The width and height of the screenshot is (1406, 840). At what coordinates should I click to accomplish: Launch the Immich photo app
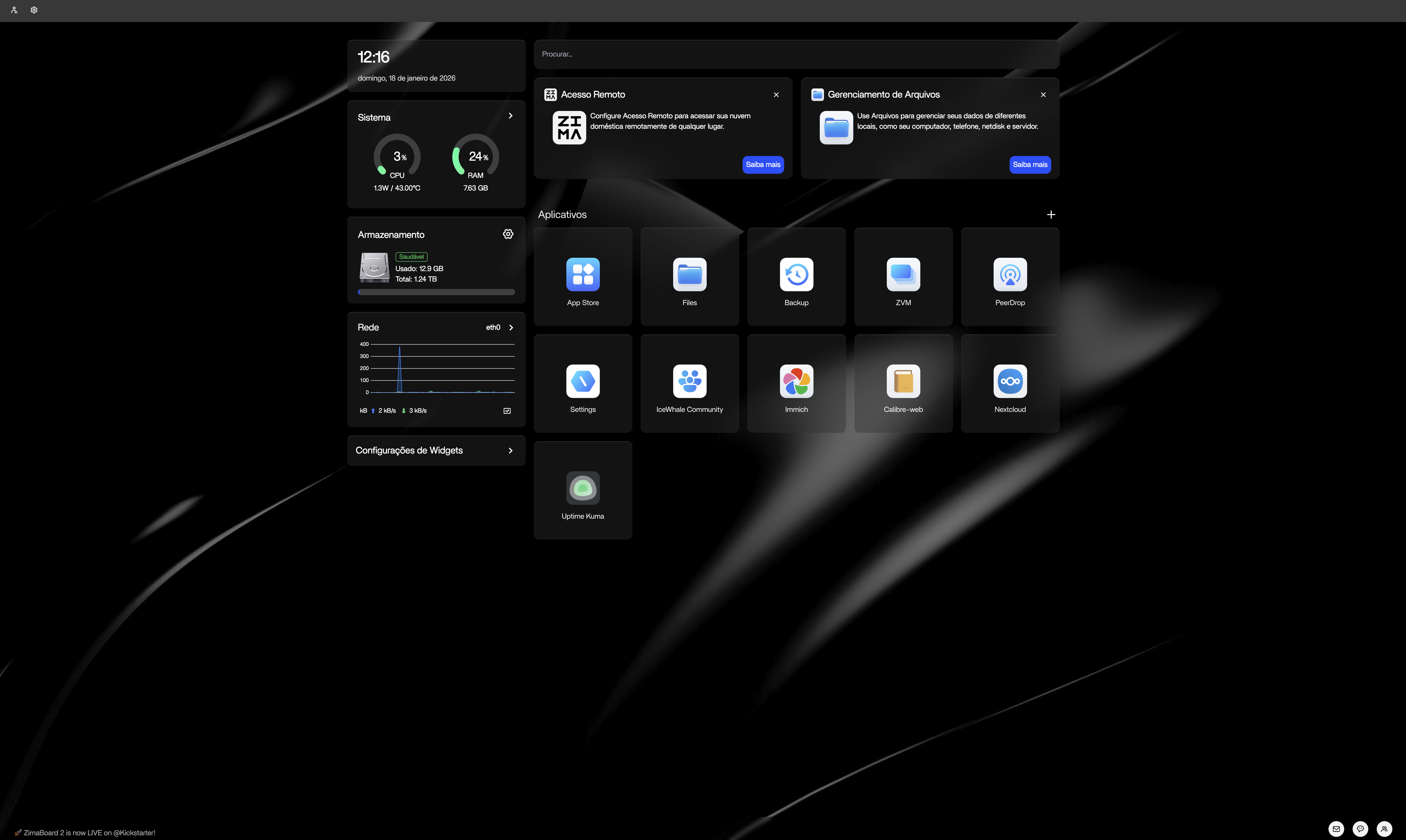pos(796,382)
